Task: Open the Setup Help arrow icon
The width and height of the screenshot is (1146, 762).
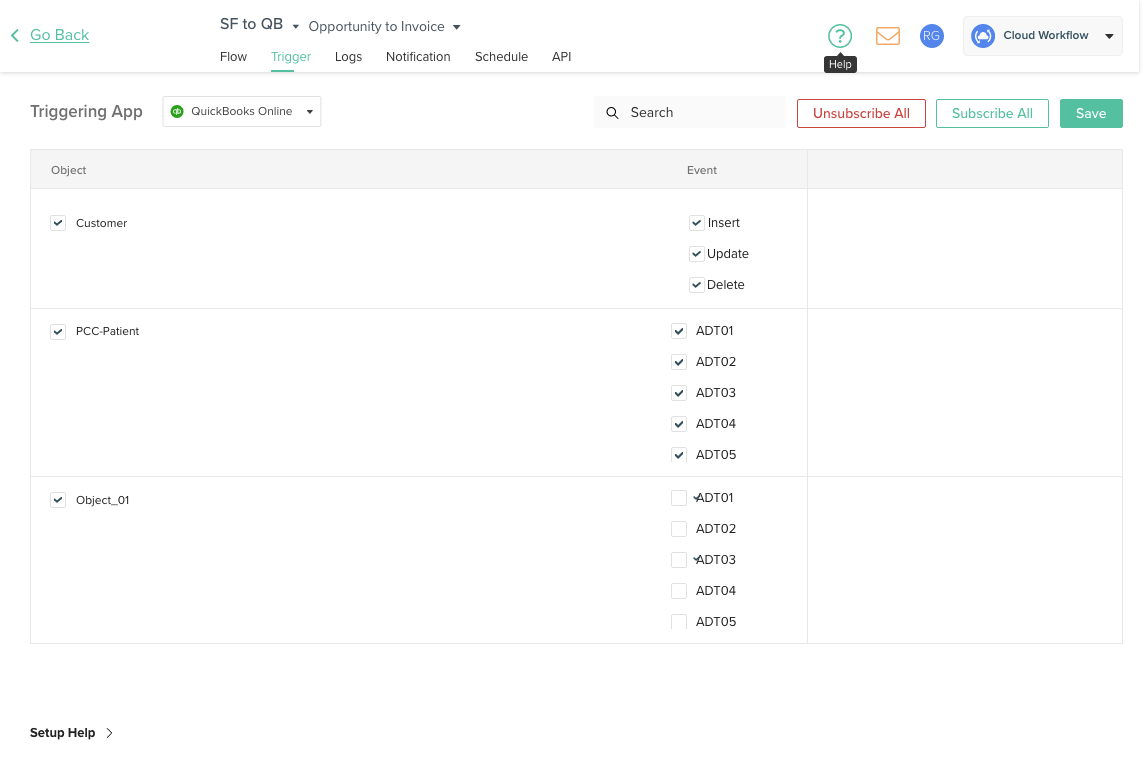Action: tap(110, 732)
